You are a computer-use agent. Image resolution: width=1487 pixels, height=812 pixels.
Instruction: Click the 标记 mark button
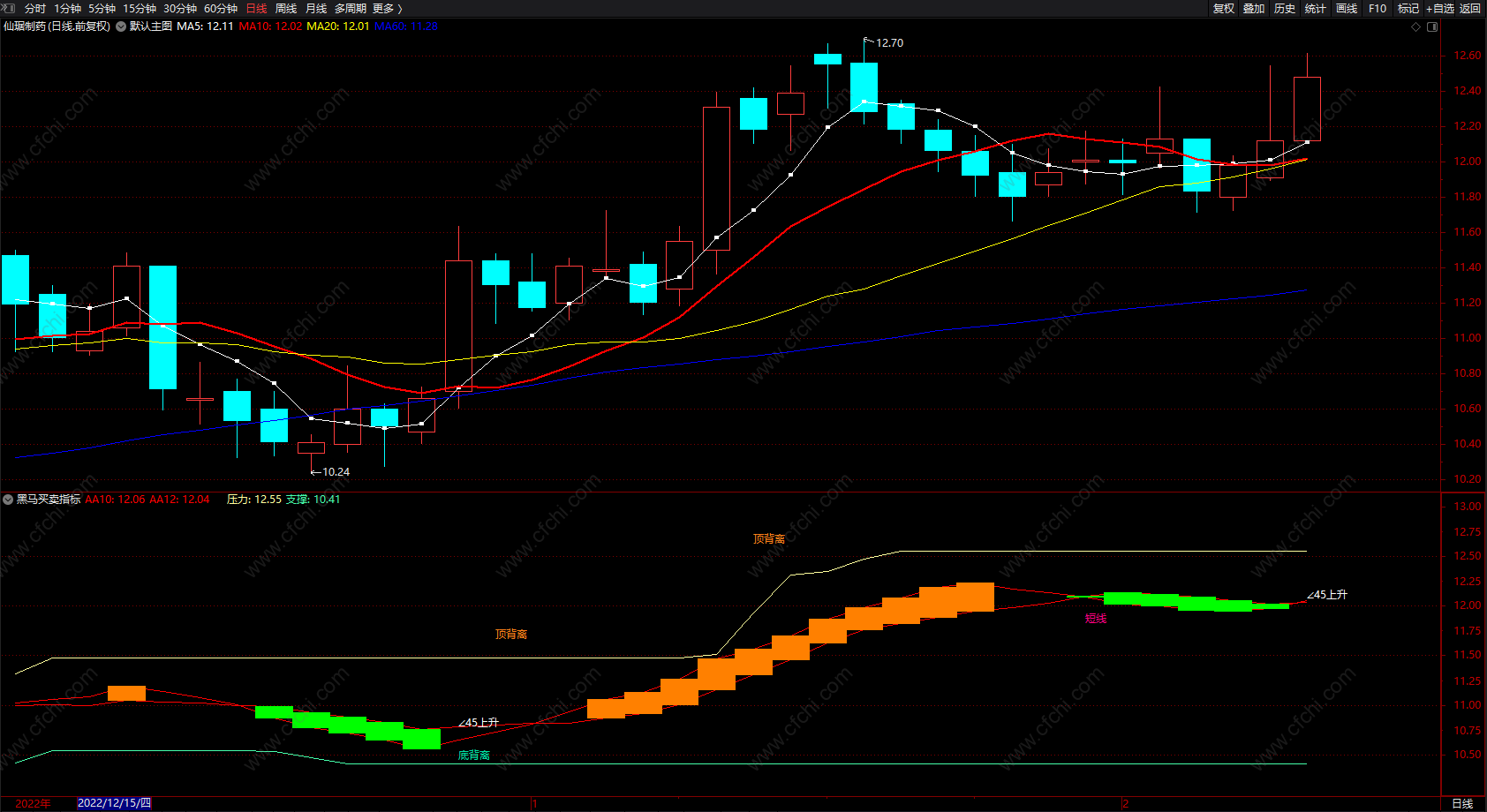tap(1408, 9)
